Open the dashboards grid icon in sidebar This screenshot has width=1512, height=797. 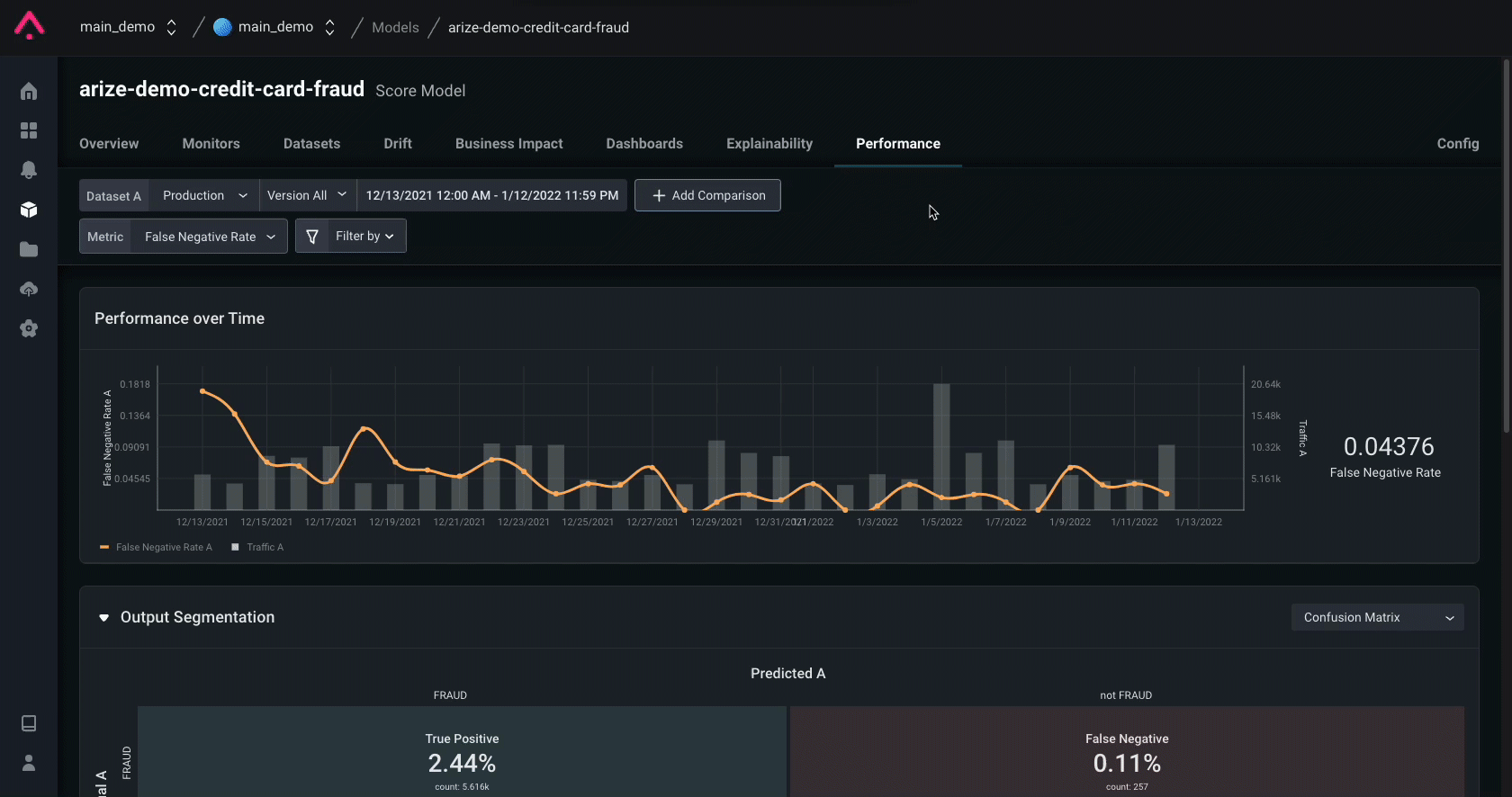tap(29, 130)
